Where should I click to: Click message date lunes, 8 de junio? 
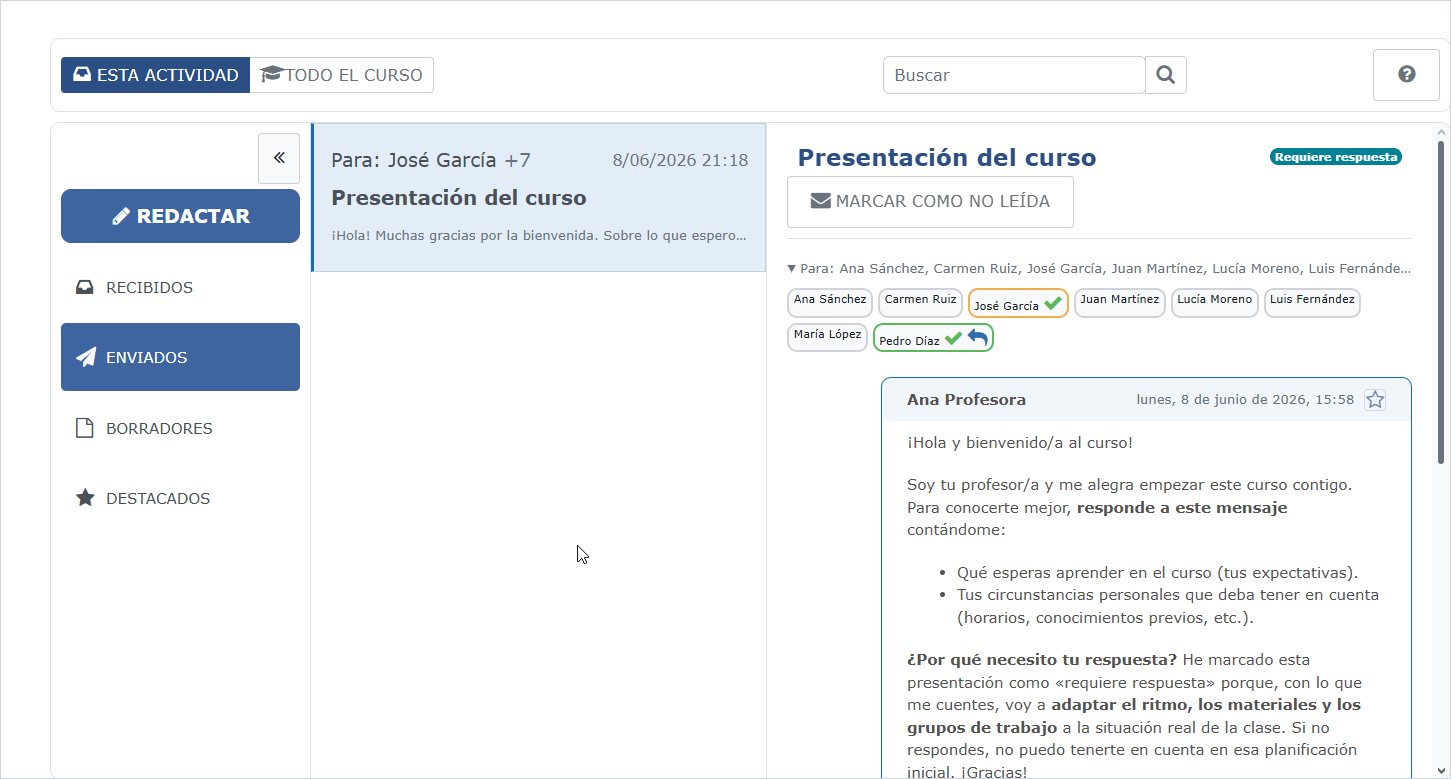1245,400
